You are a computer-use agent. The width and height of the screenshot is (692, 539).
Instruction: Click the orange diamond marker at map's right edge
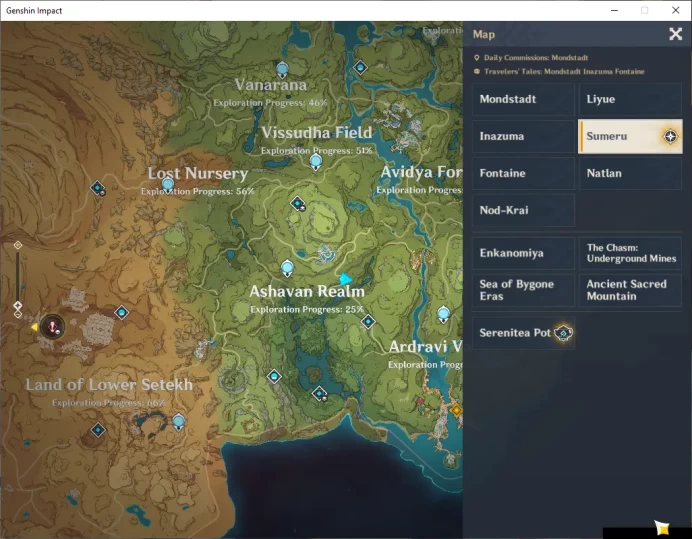pos(456,411)
